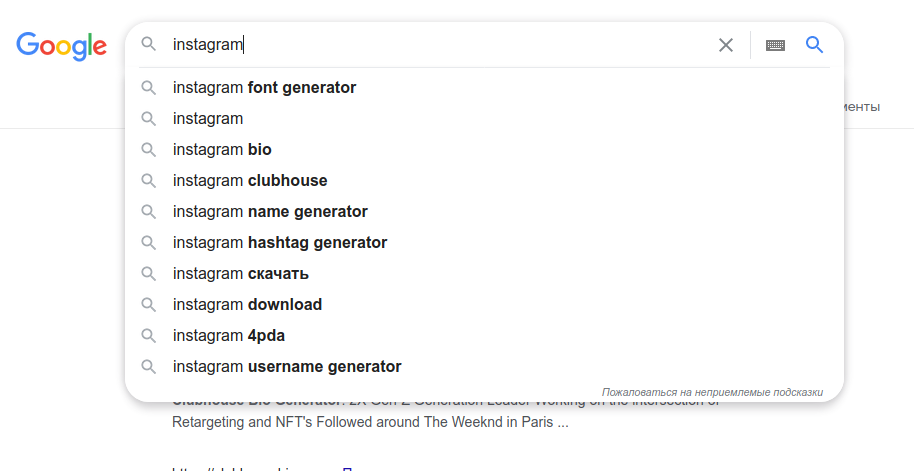Click the blue search magnifier button
The width and height of the screenshot is (914, 471).
click(x=815, y=45)
